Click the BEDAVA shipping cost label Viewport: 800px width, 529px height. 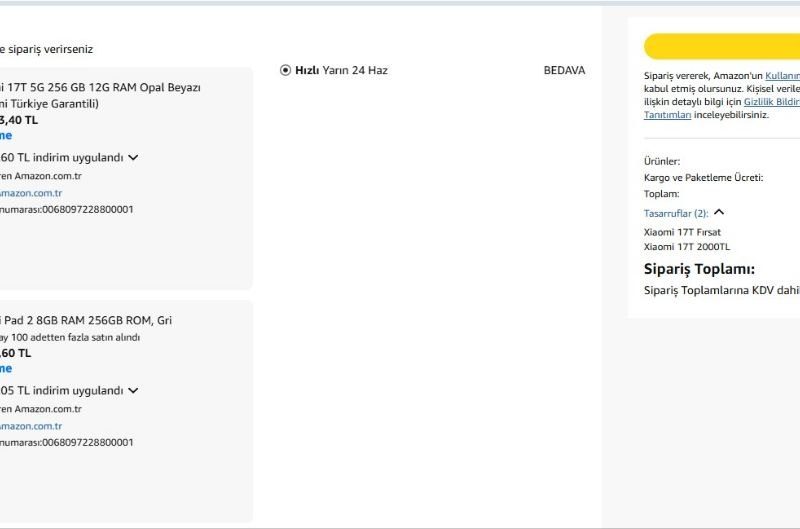coord(564,70)
